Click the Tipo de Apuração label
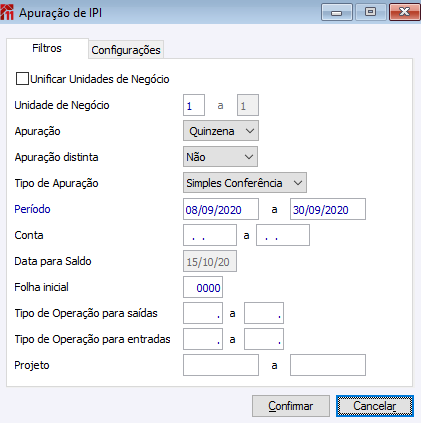The image size is (421, 423). [56, 183]
